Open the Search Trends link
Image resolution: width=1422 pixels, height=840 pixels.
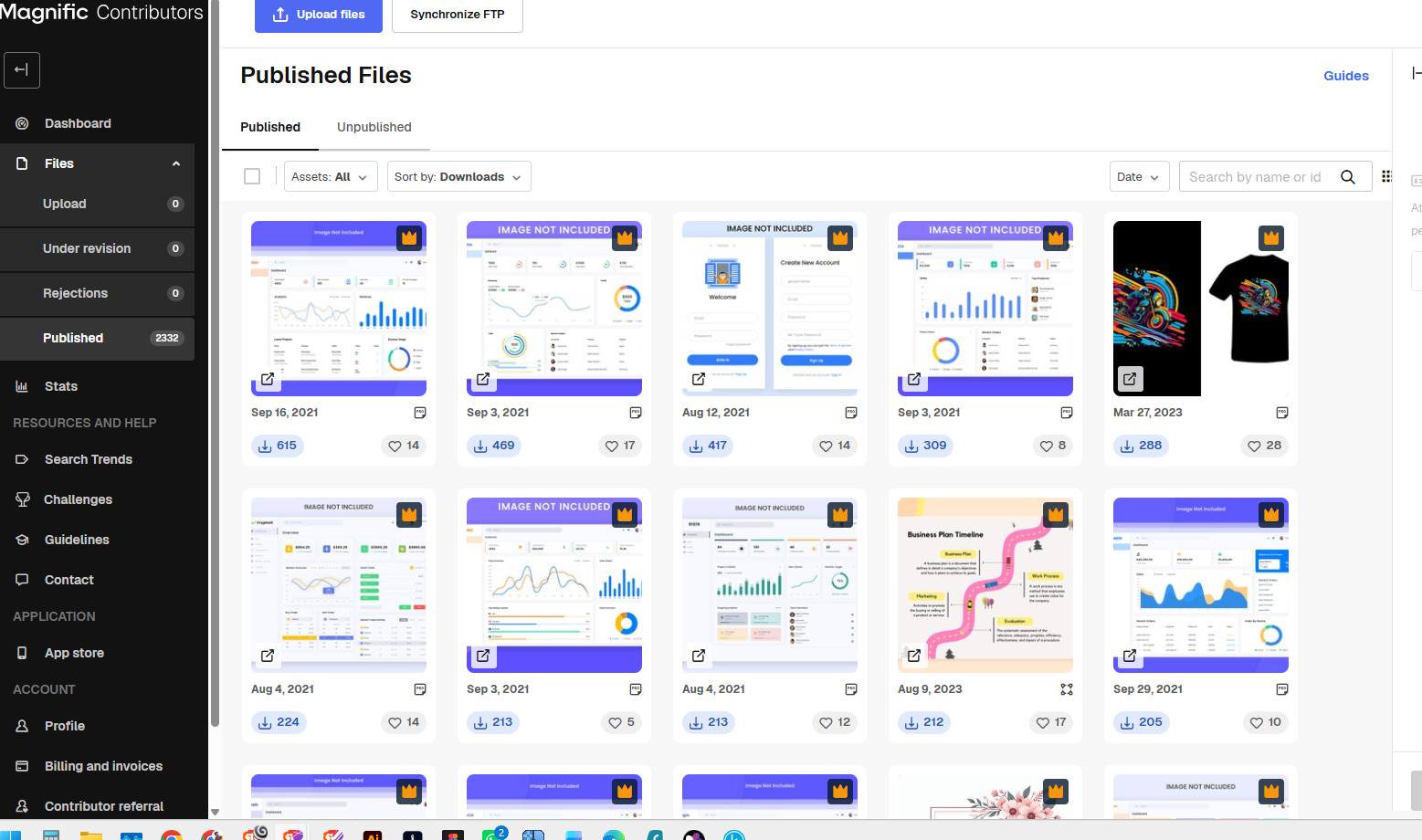click(x=89, y=459)
